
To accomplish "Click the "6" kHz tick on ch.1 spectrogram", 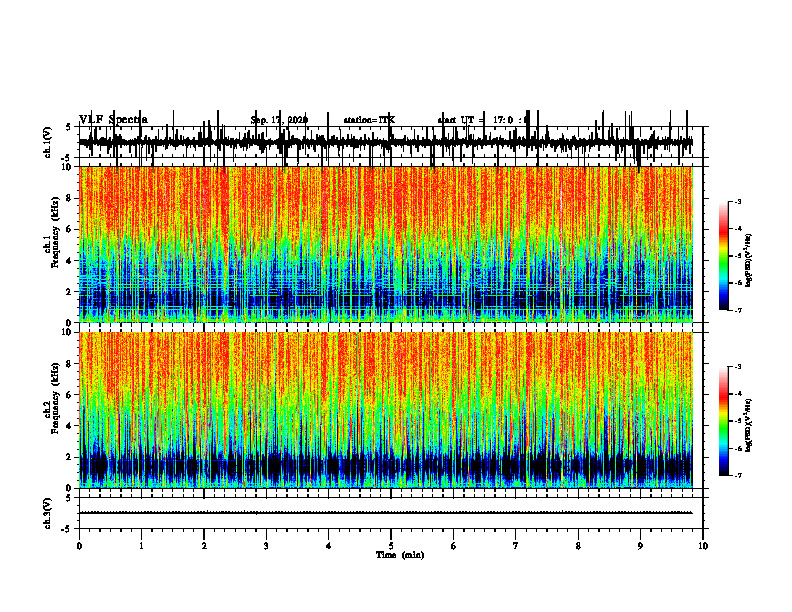I will tap(70, 229).
